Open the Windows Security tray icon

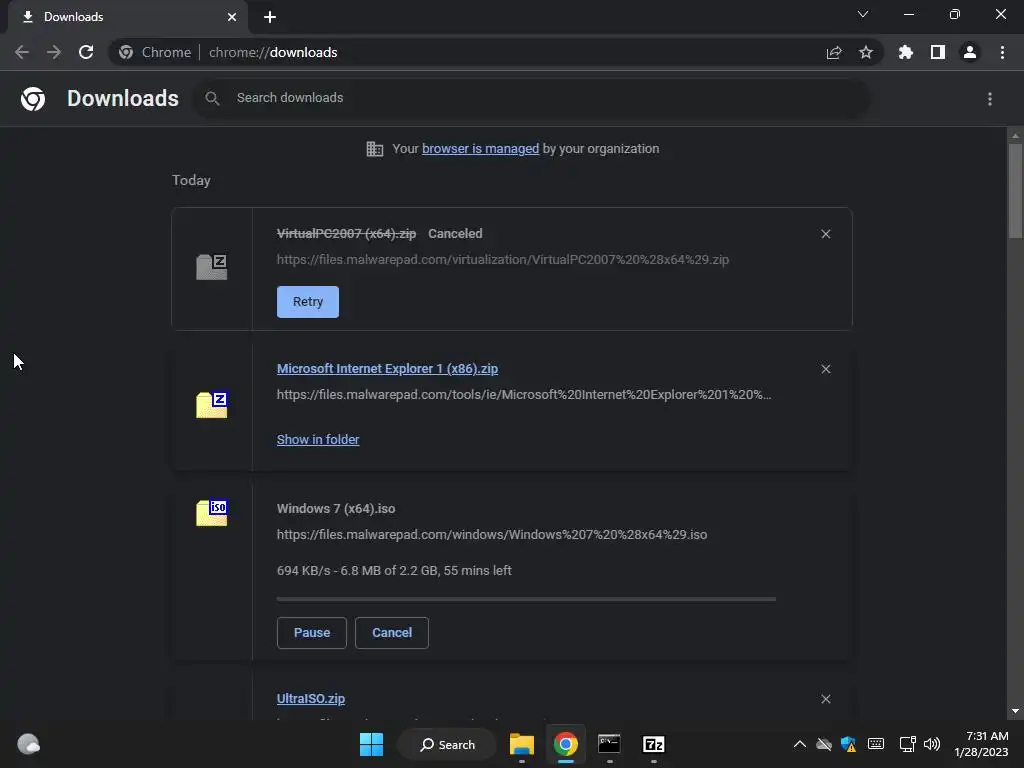[x=848, y=744]
